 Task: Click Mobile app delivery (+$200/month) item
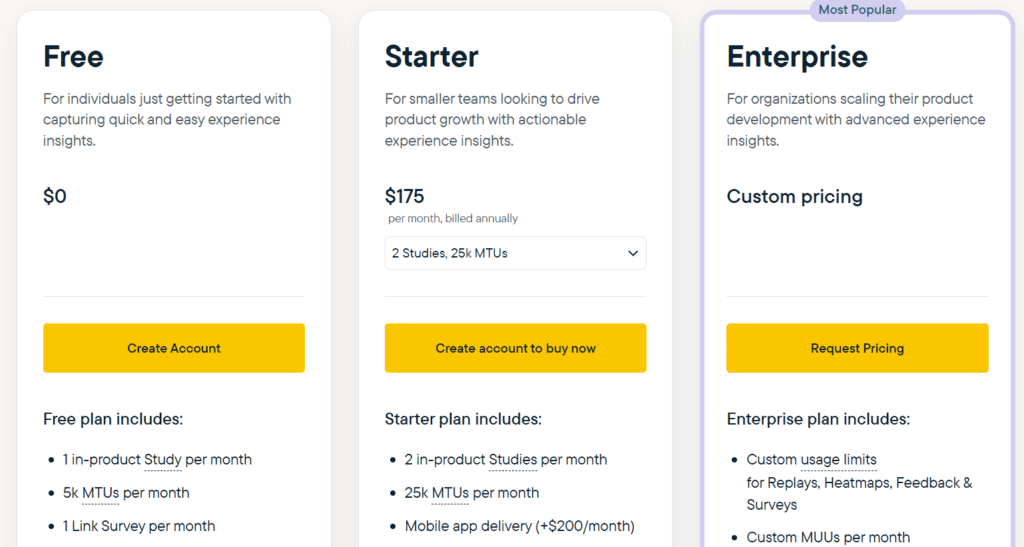point(519,526)
